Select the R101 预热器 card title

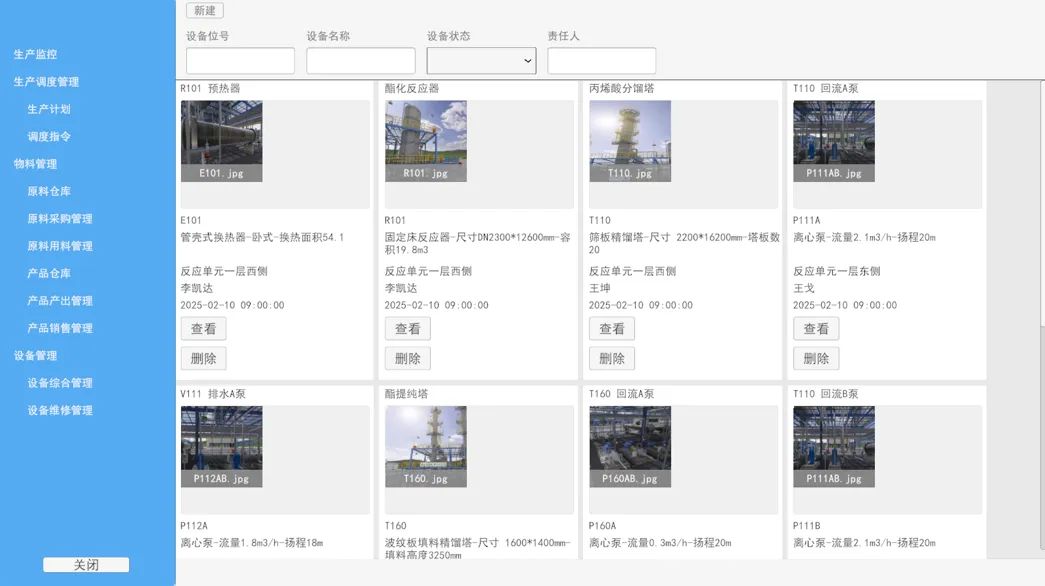210,88
